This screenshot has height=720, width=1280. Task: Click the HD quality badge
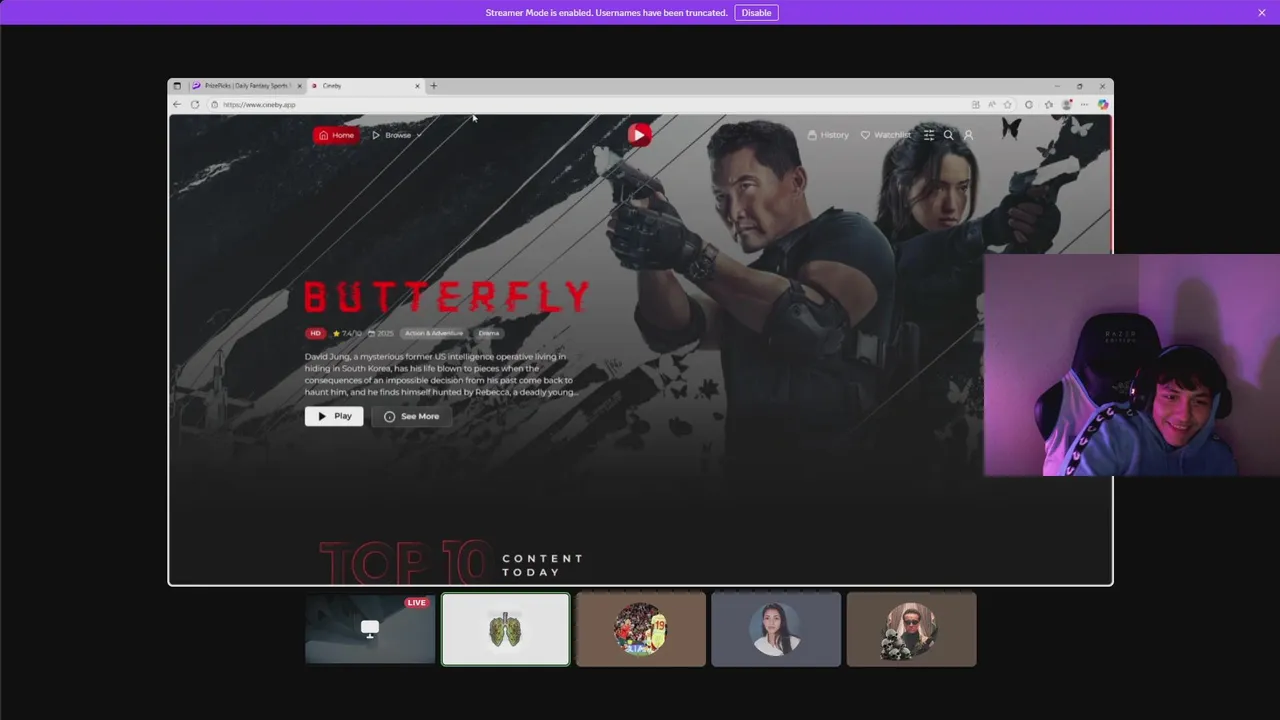pyautogui.click(x=315, y=333)
